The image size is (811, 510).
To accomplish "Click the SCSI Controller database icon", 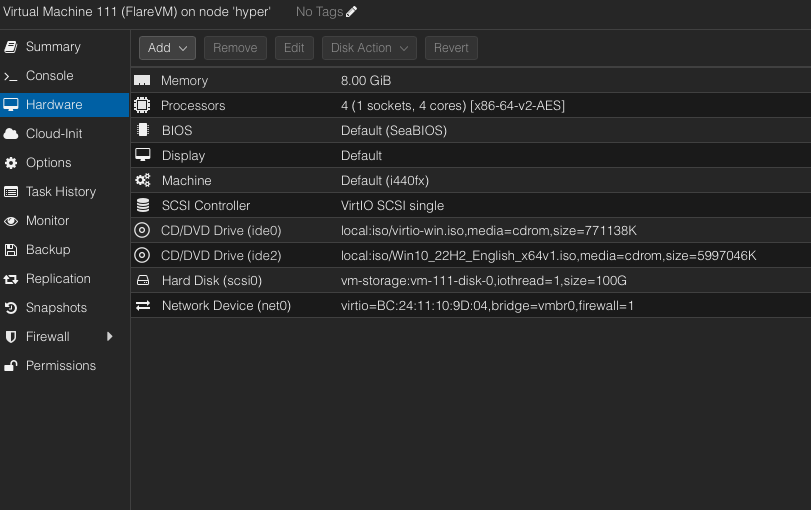I will (142, 205).
